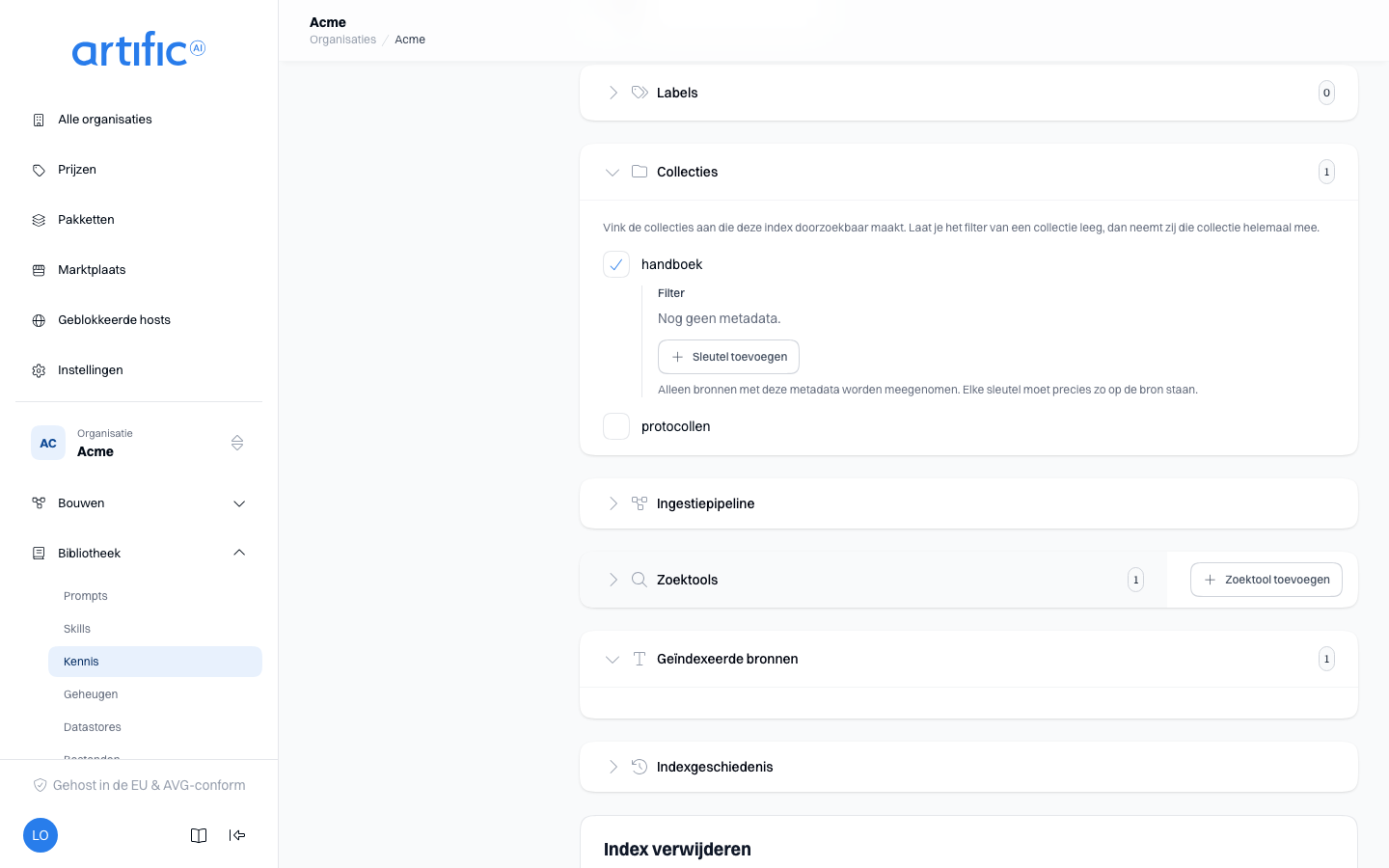Click the Pakketten layers icon

[x=39, y=220]
